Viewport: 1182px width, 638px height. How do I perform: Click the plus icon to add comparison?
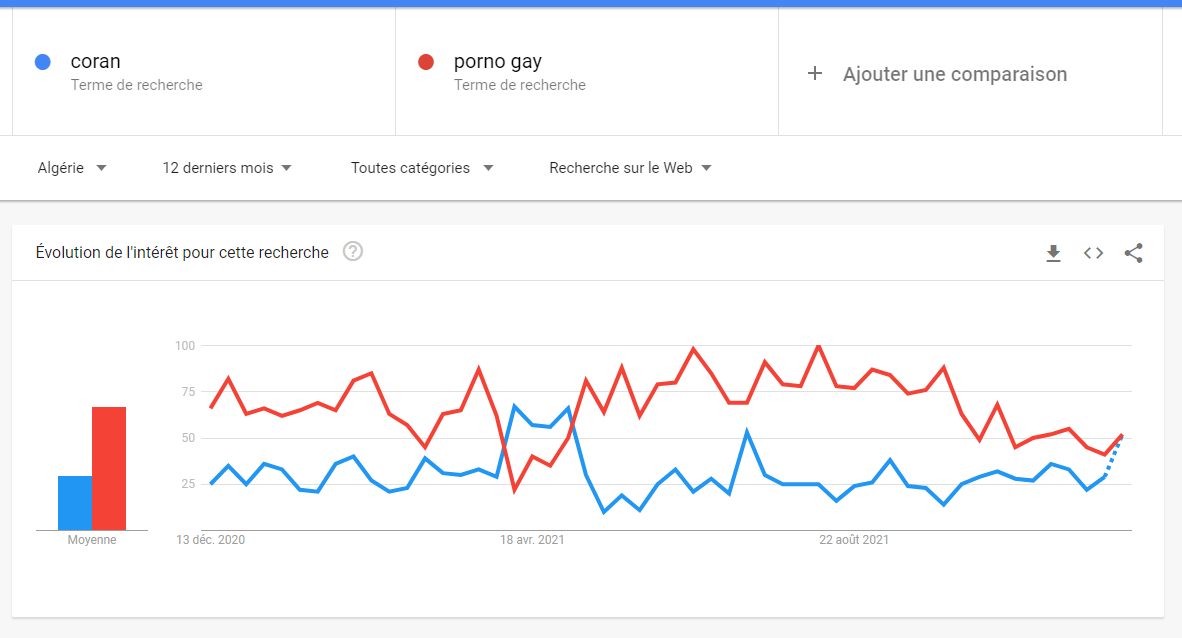[815, 73]
